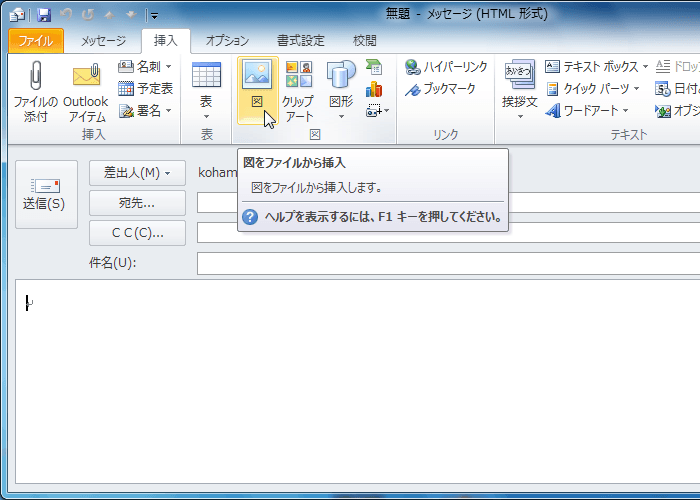Viewport: 700px width, 500px height.
Task: Open the screenshot capture dropdown
Action: 377,110
